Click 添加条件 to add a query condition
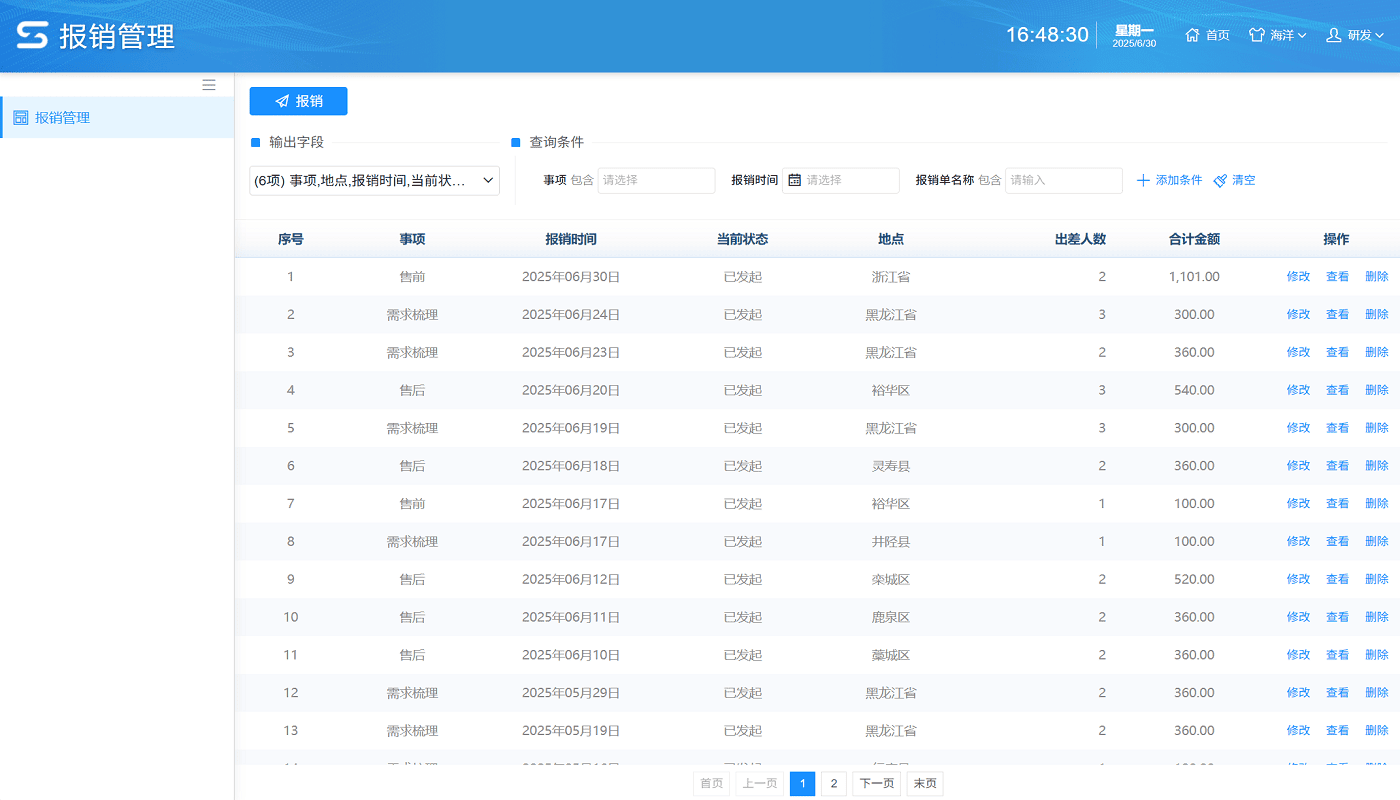 (x=1178, y=180)
